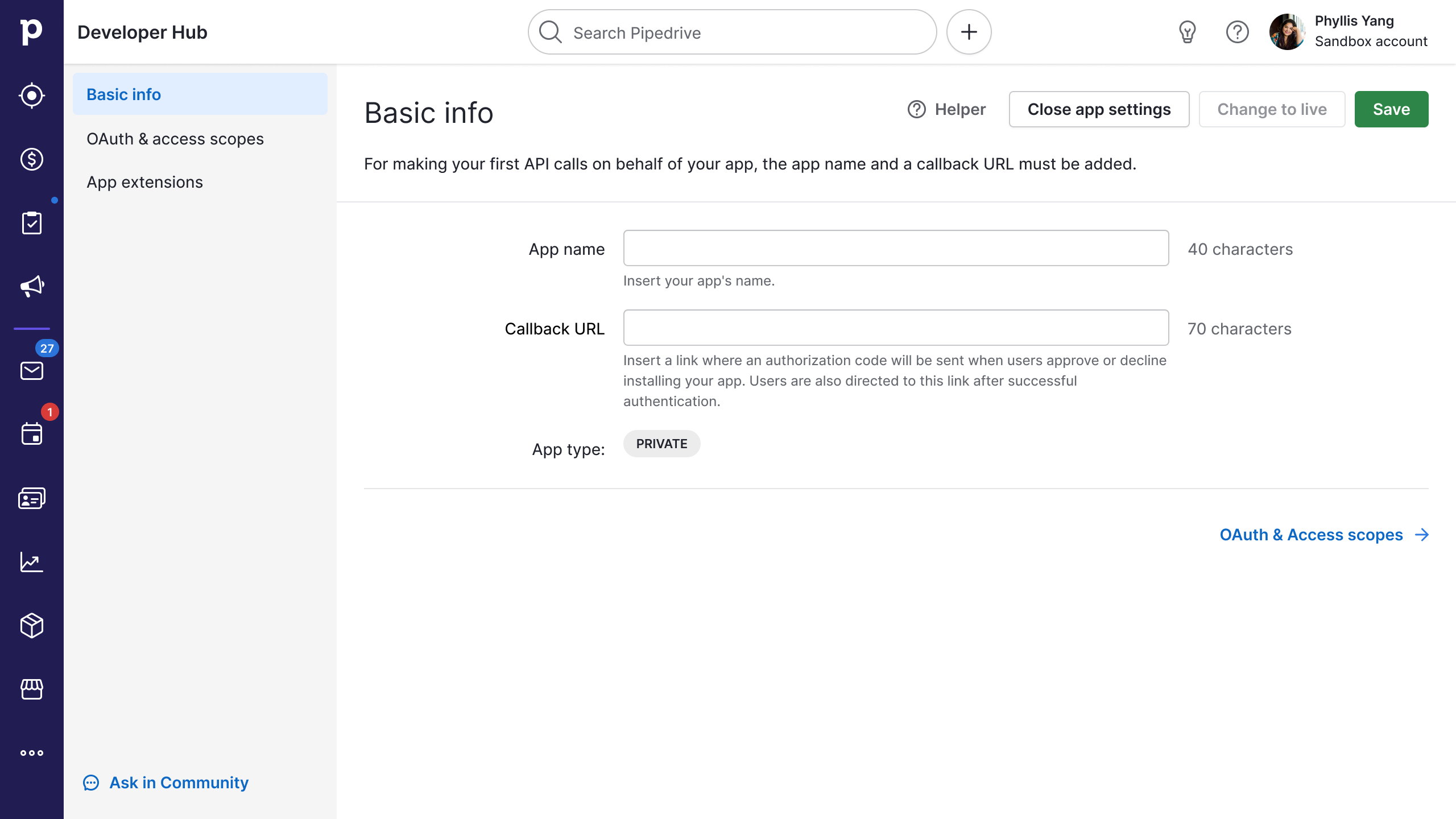The height and width of the screenshot is (819, 1456).
Task: Switch to OAuth & access scopes tab
Action: (x=175, y=139)
